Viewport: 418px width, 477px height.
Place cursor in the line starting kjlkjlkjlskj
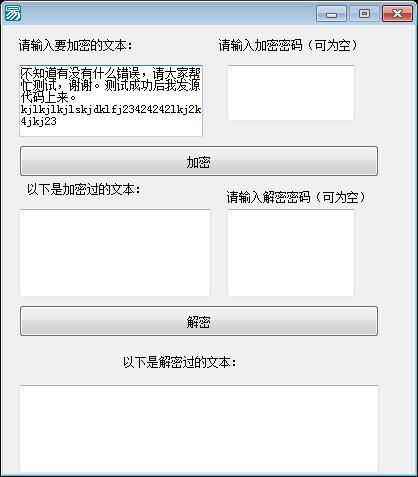[111, 109]
